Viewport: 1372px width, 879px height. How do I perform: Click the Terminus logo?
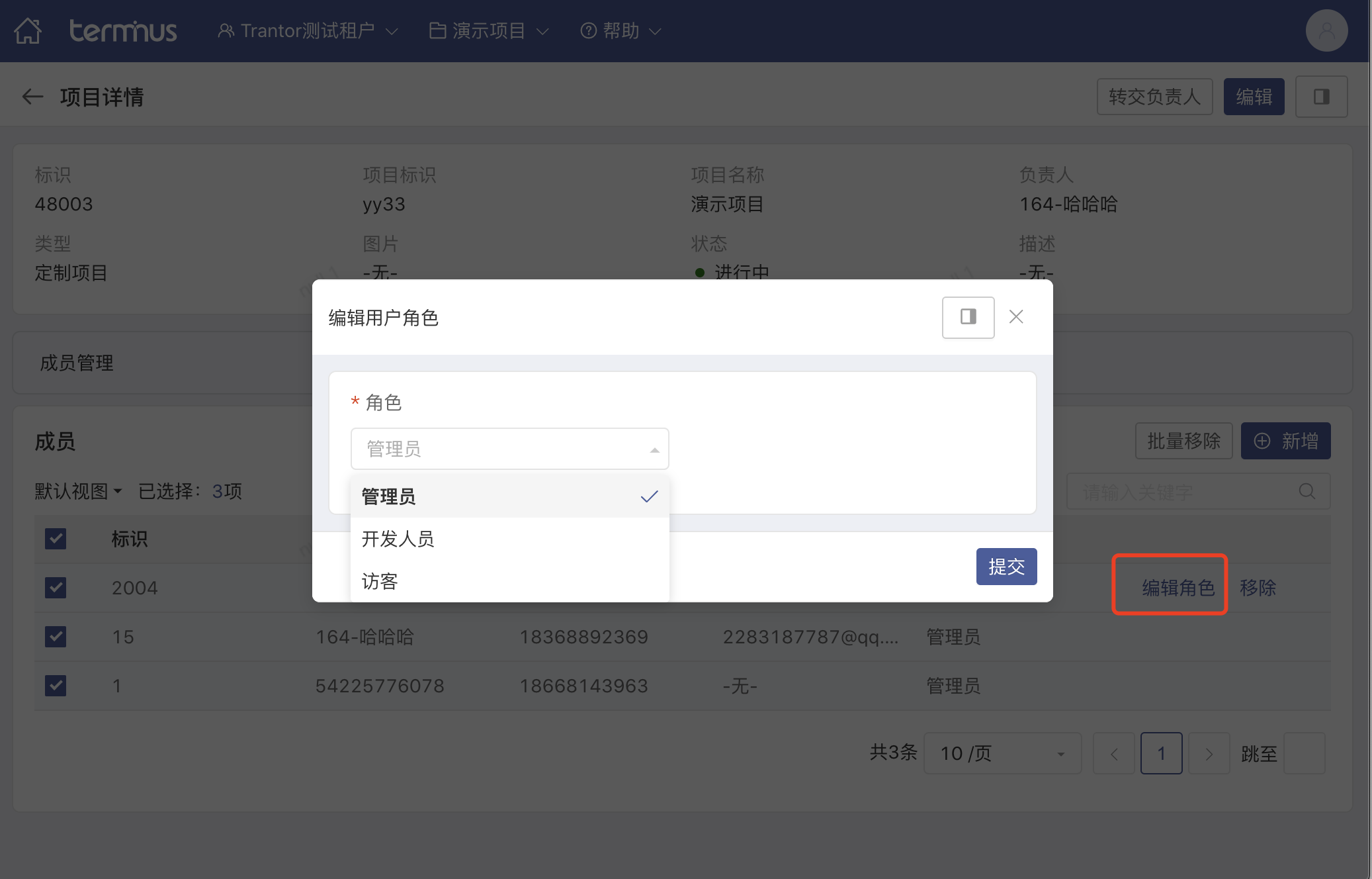click(123, 30)
